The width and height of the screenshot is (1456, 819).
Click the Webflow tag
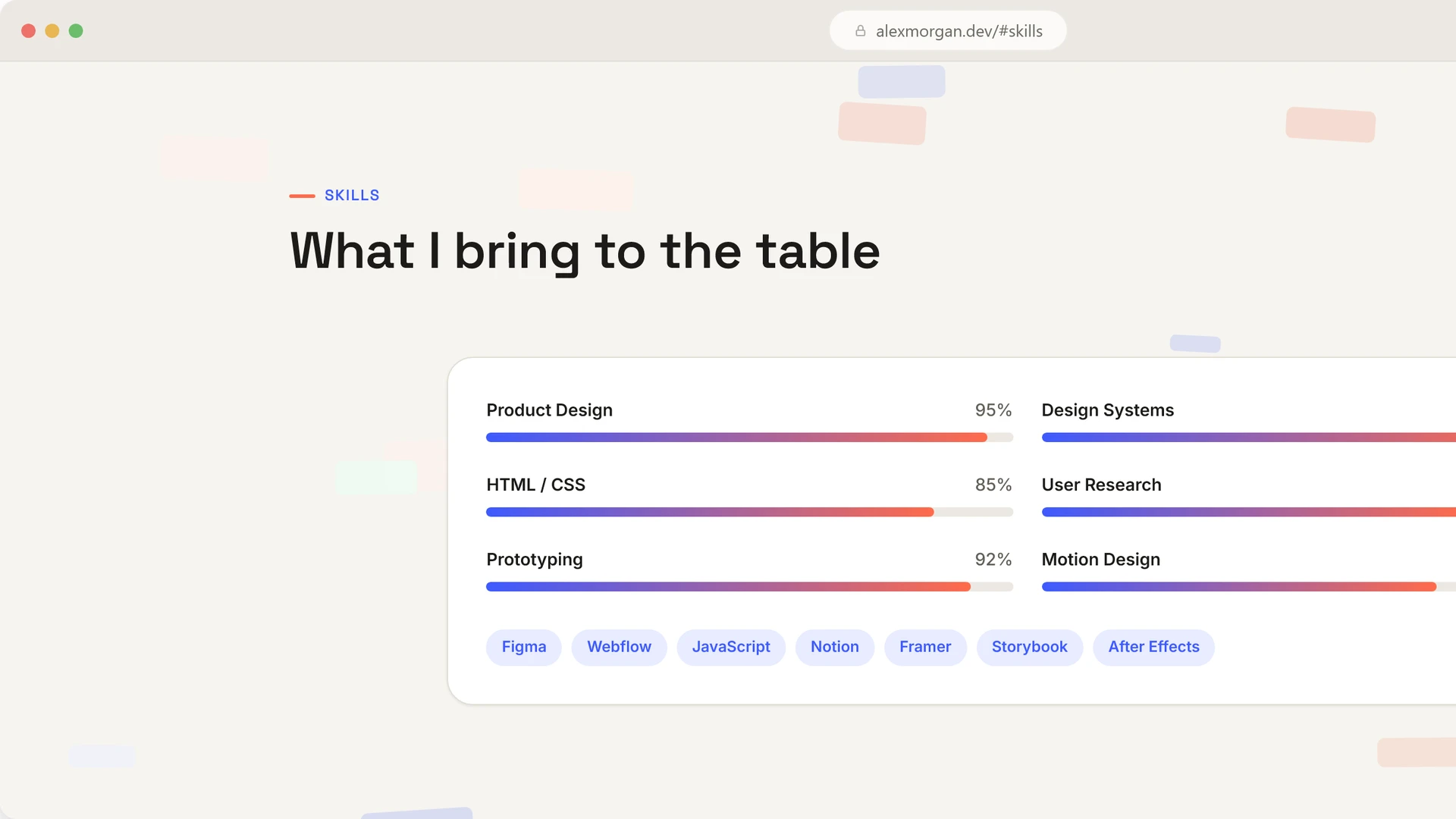(619, 647)
